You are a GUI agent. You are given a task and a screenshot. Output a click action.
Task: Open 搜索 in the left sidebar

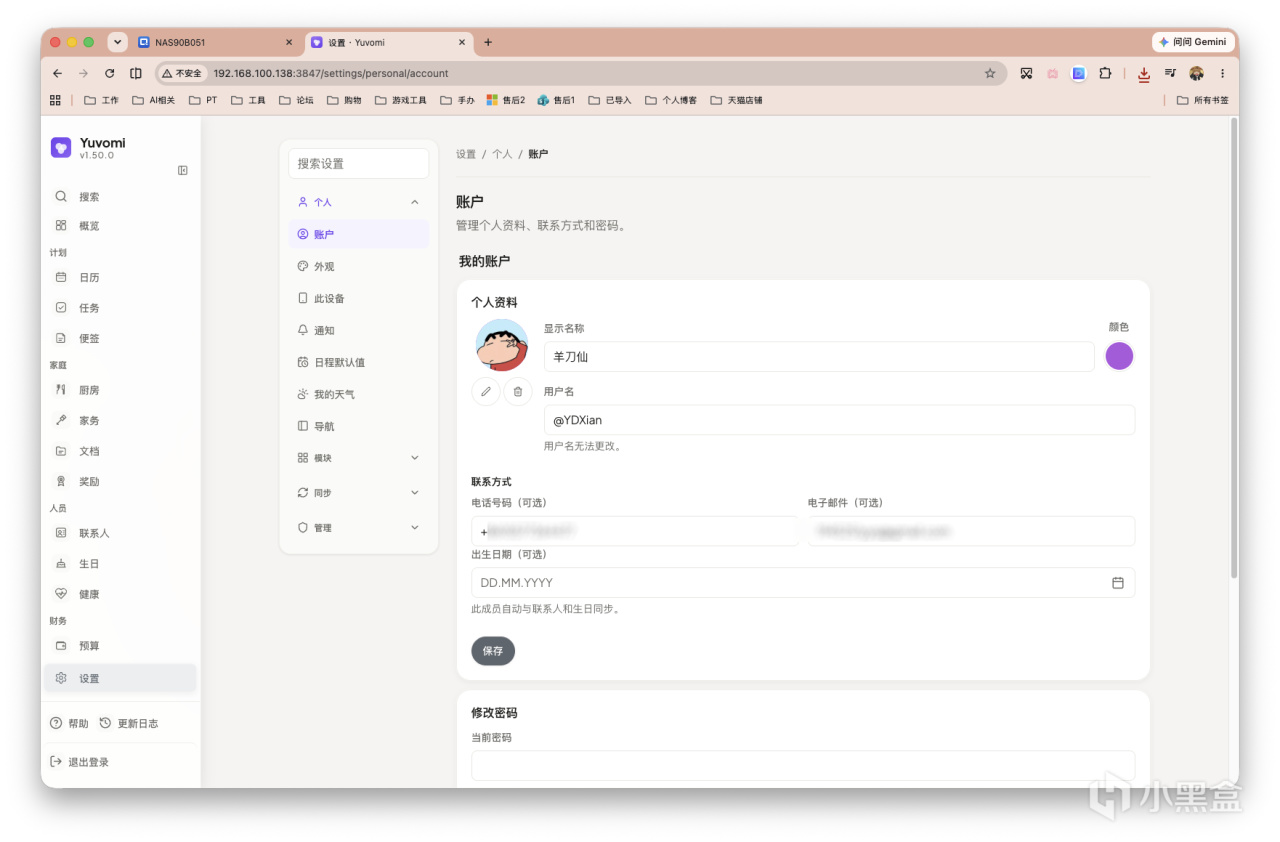coord(120,197)
